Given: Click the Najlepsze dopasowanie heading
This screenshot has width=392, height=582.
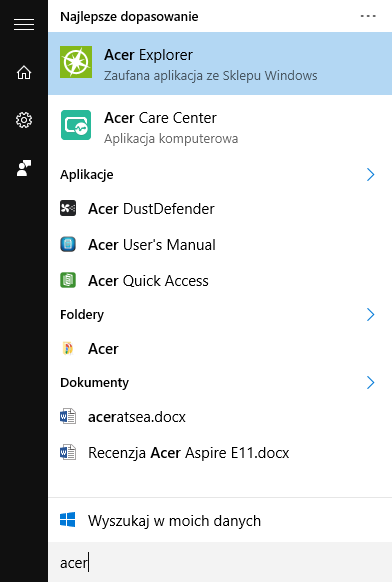Looking at the screenshot, I should click(129, 17).
